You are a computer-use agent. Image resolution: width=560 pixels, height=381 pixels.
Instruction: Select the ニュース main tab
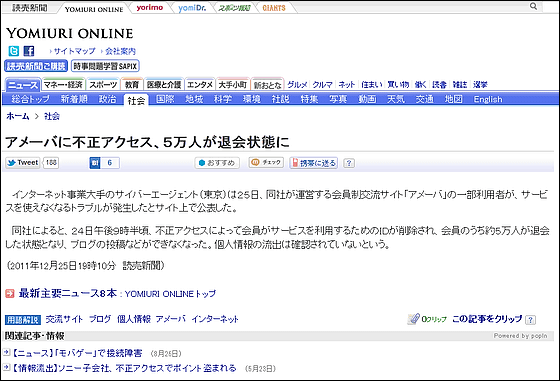tap(22, 85)
